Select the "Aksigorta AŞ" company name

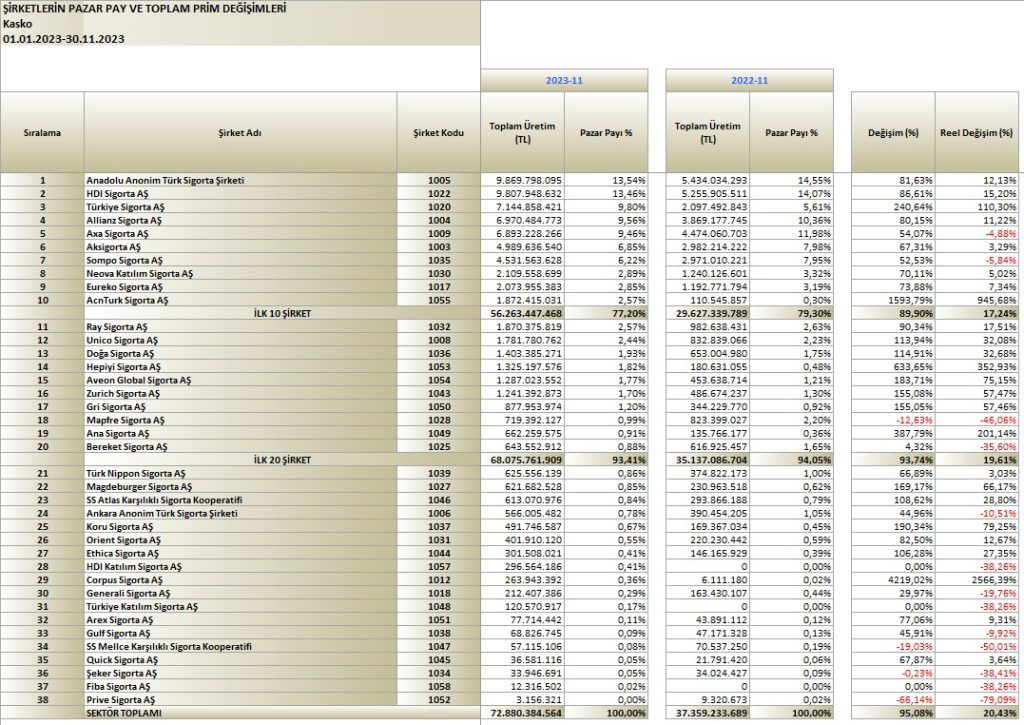pyautogui.click(x=113, y=247)
